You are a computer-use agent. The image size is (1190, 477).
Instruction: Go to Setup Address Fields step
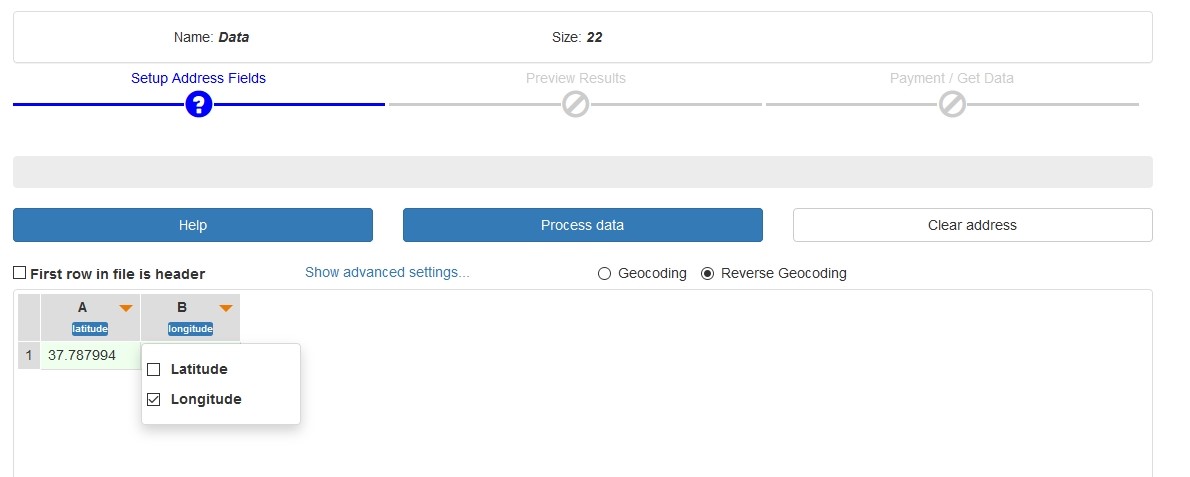[198, 78]
